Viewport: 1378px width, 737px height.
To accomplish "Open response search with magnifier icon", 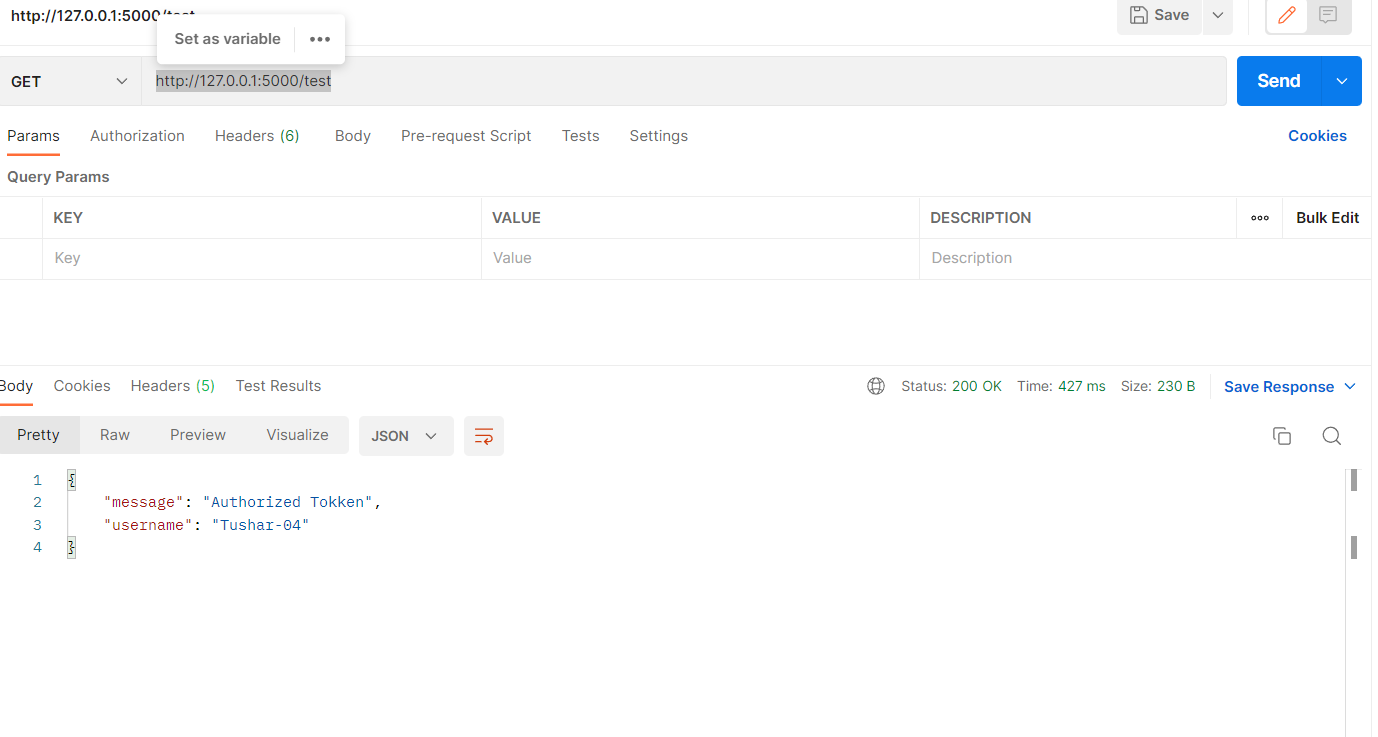I will pos(1331,436).
